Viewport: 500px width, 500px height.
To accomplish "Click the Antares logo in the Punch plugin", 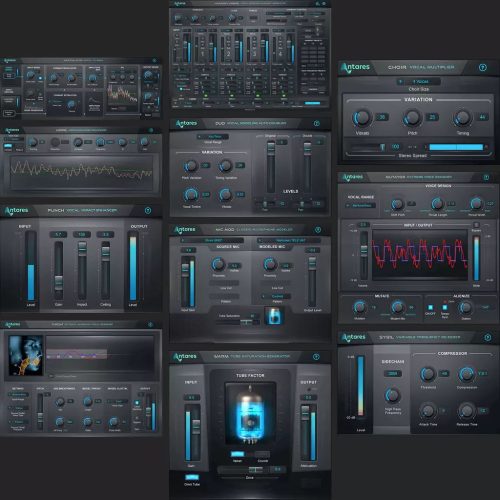I will (16, 210).
